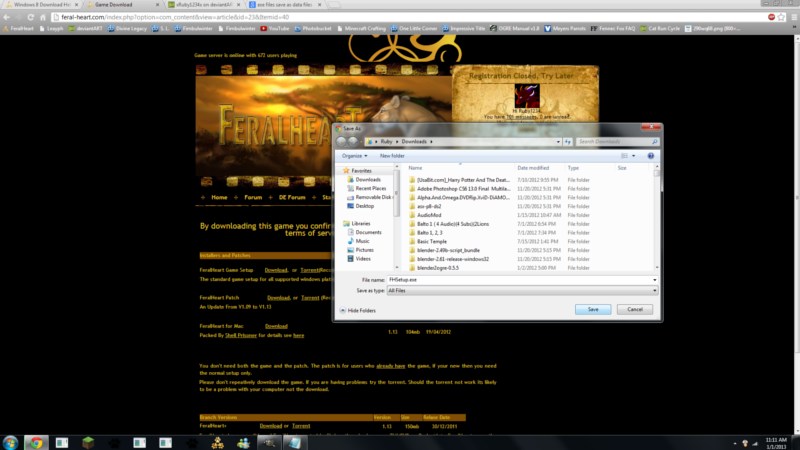
Task: Click the taskbar clock showing 11:11 AM
Action: 776,443
